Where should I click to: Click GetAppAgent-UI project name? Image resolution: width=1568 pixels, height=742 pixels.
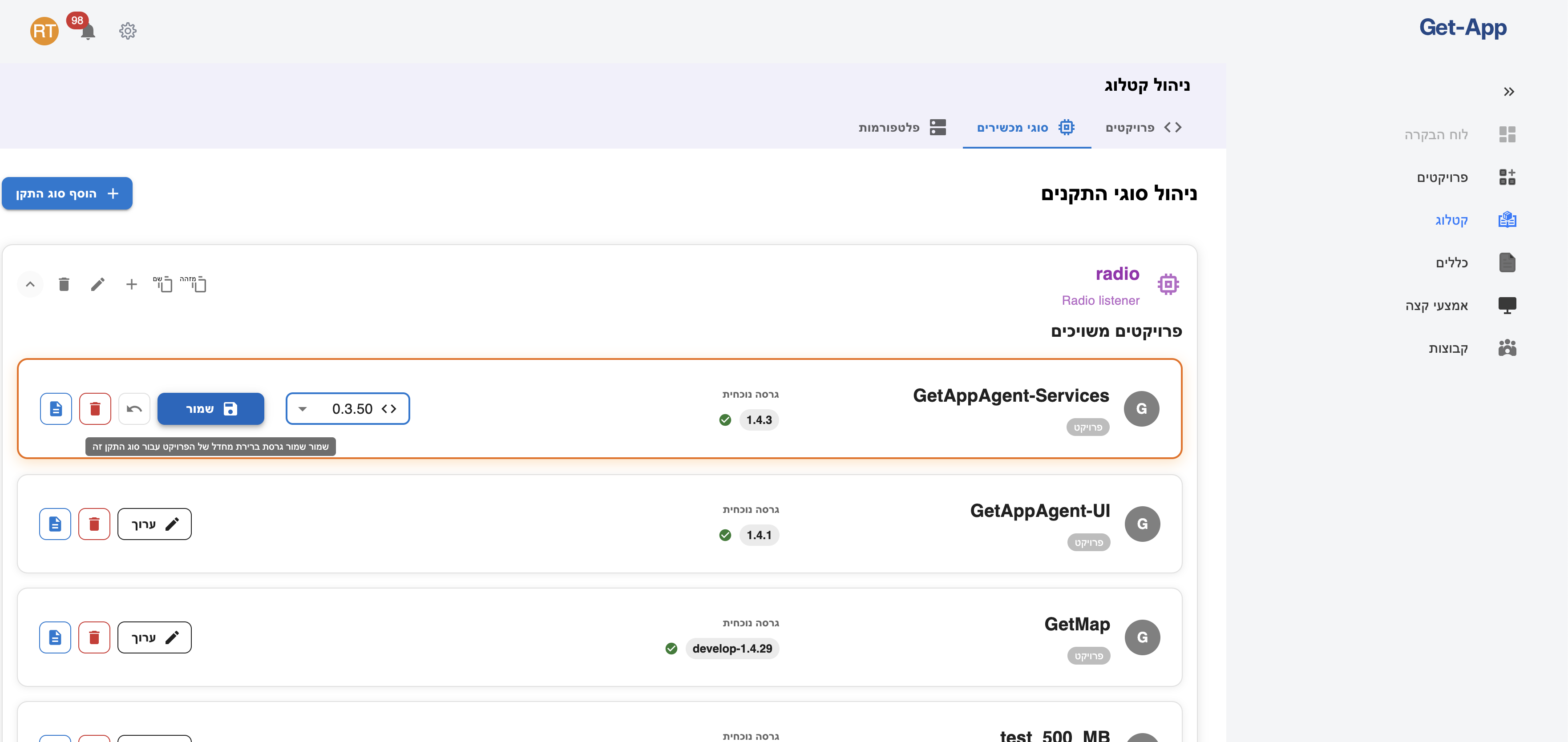point(1040,511)
